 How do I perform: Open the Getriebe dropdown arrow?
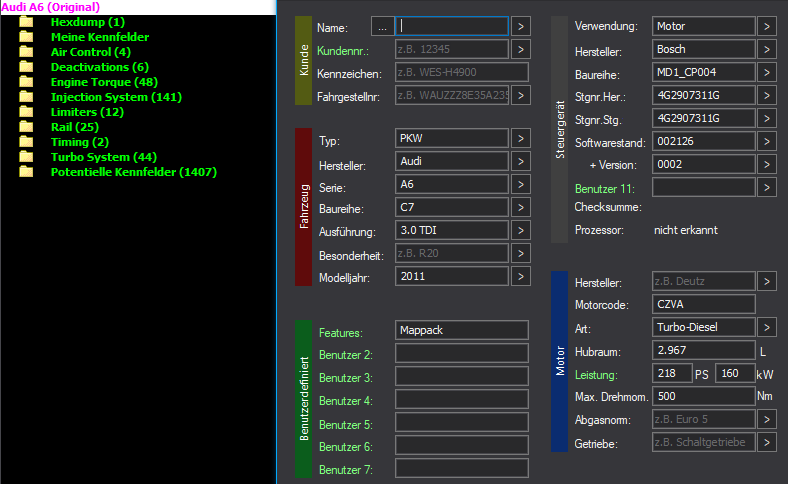(x=767, y=442)
